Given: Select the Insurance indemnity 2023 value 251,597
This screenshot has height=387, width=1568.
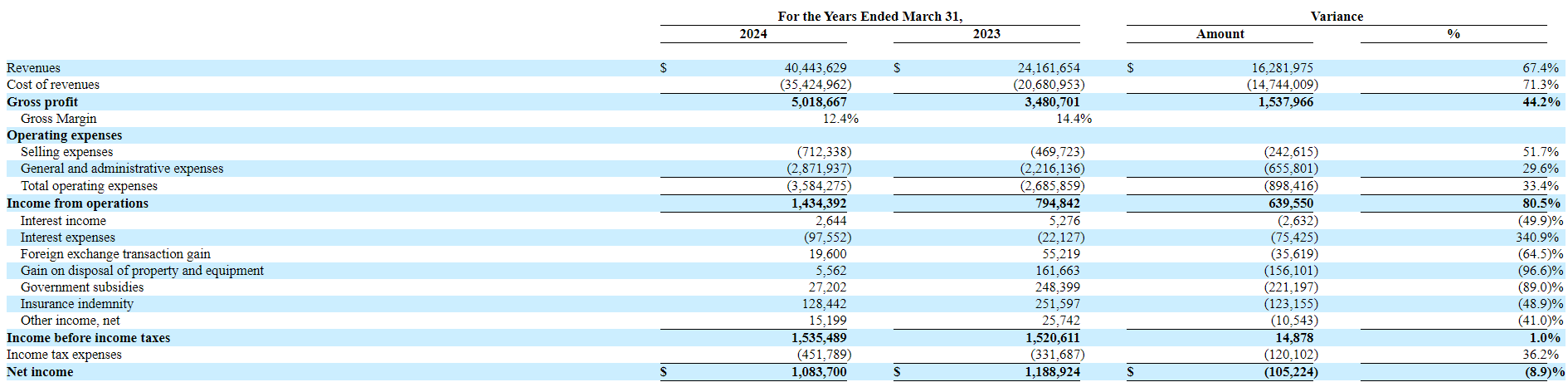Looking at the screenshot, I should [x=1057, y=304].
